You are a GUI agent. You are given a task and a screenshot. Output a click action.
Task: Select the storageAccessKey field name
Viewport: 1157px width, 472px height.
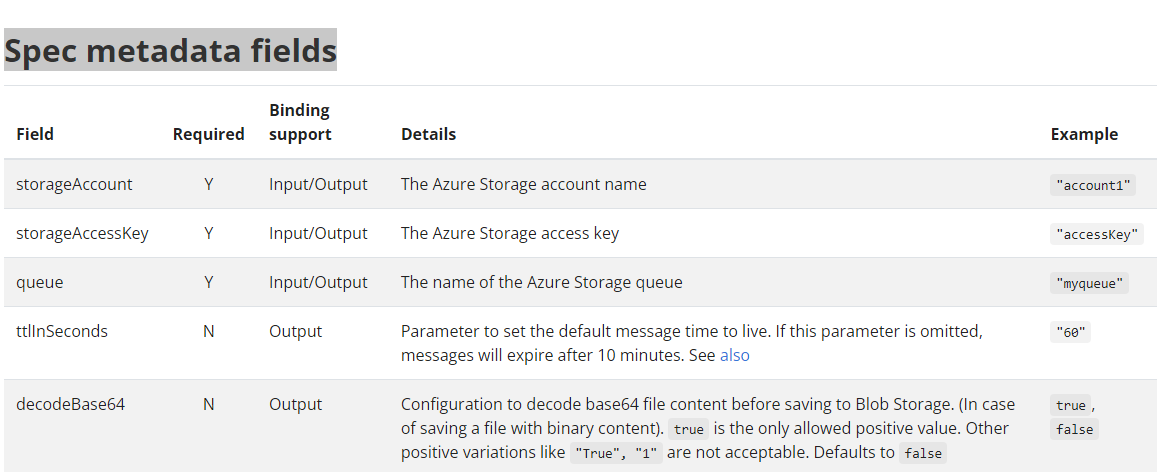[82, 233]
